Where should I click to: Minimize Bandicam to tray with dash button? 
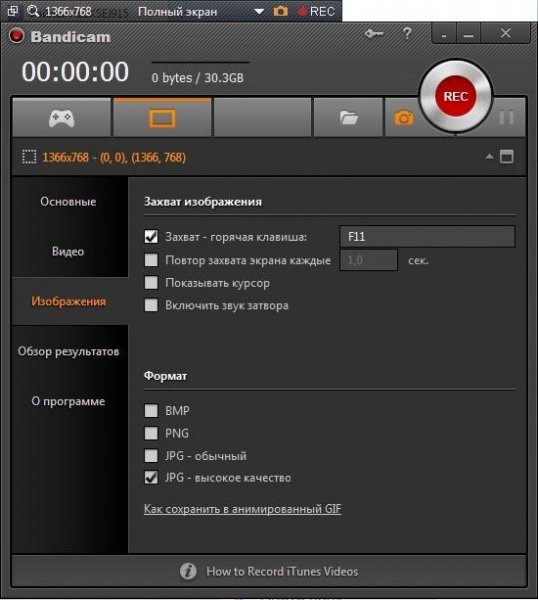444,34
